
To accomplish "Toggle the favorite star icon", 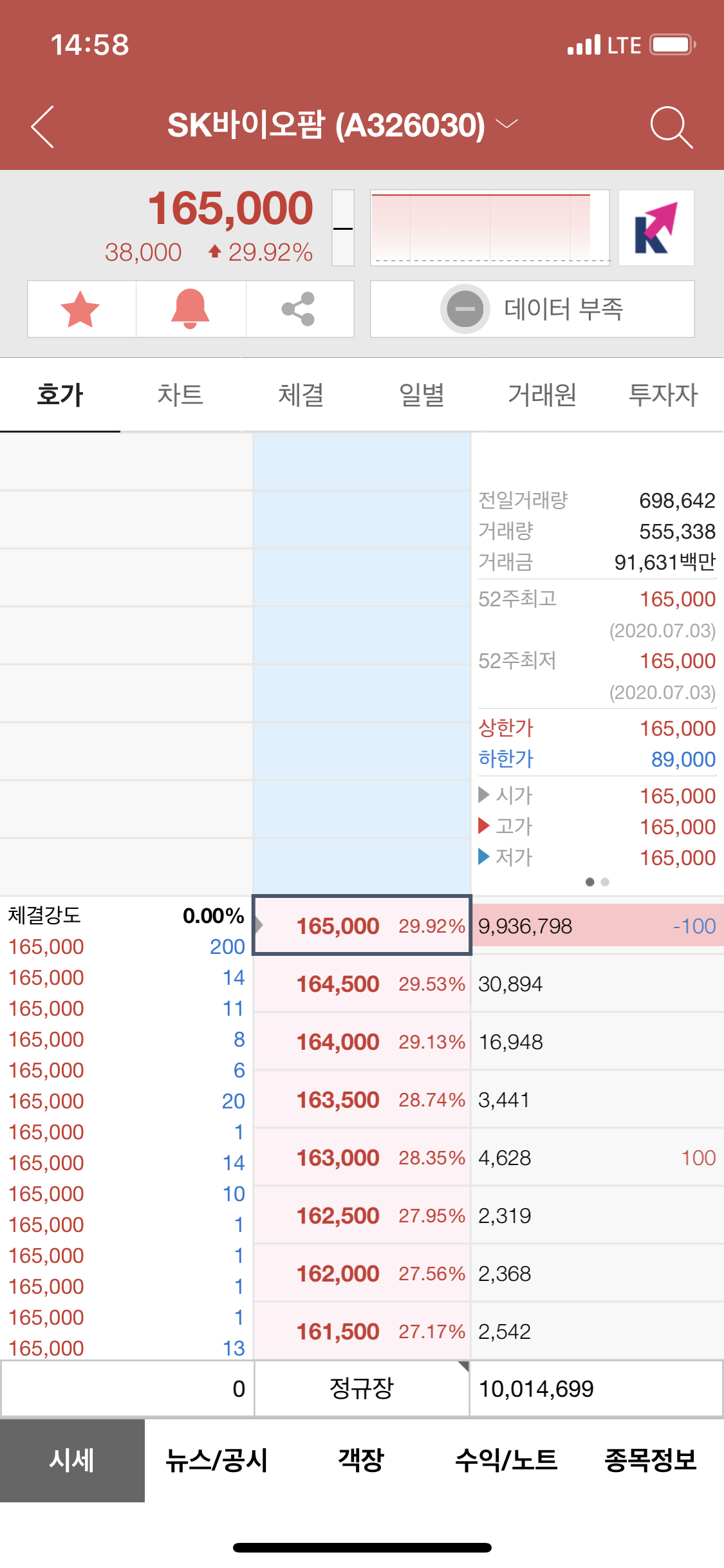I will 80,309.
